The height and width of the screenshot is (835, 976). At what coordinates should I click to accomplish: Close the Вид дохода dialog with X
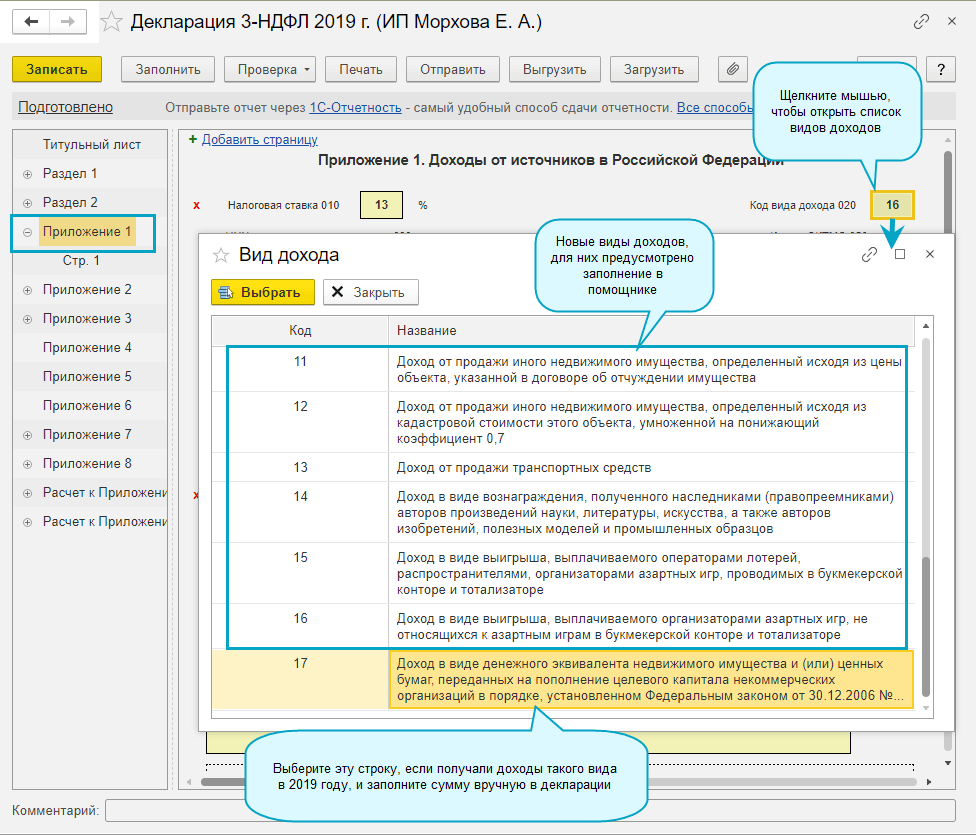pos(930,254)
